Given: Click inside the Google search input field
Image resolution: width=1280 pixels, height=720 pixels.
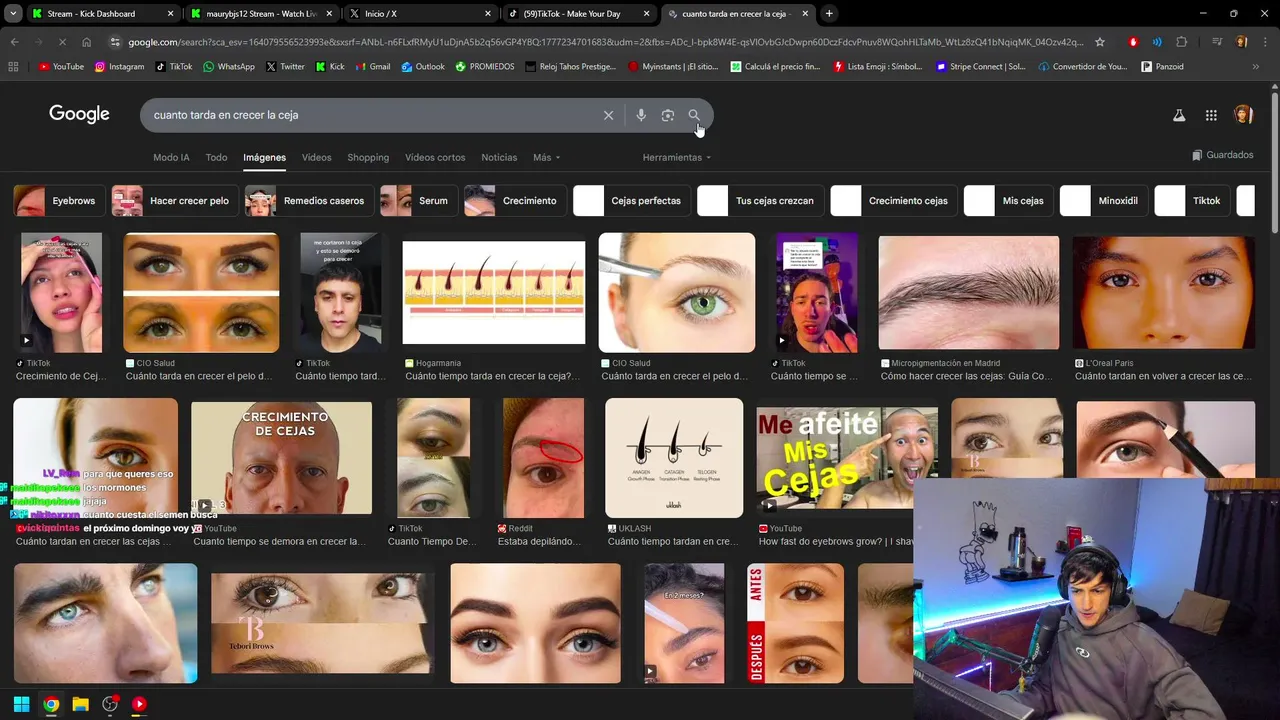Looking at the screenshot, I should 370,115.
